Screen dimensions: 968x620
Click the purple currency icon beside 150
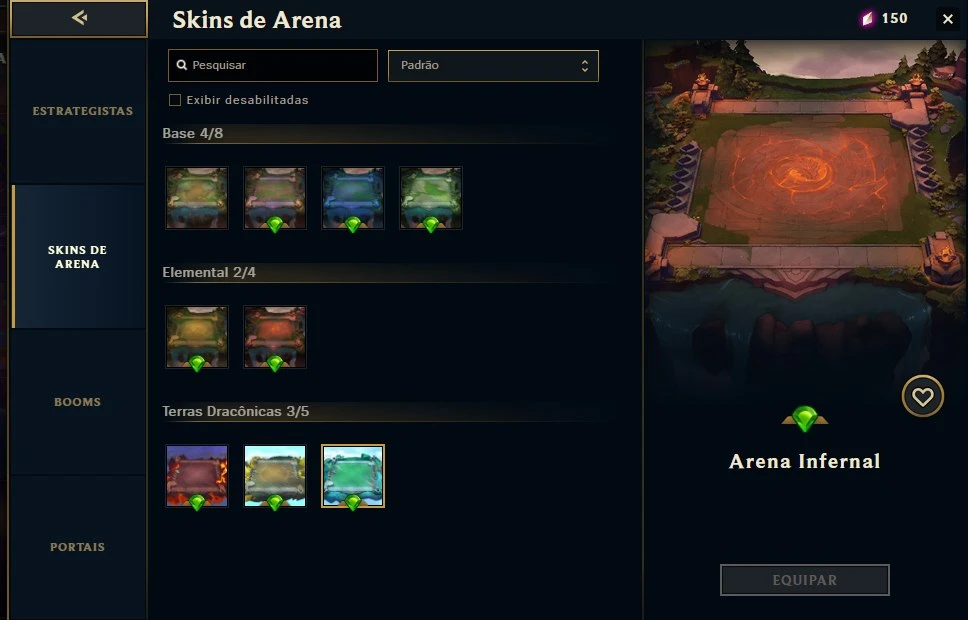(x=868, y=19)
